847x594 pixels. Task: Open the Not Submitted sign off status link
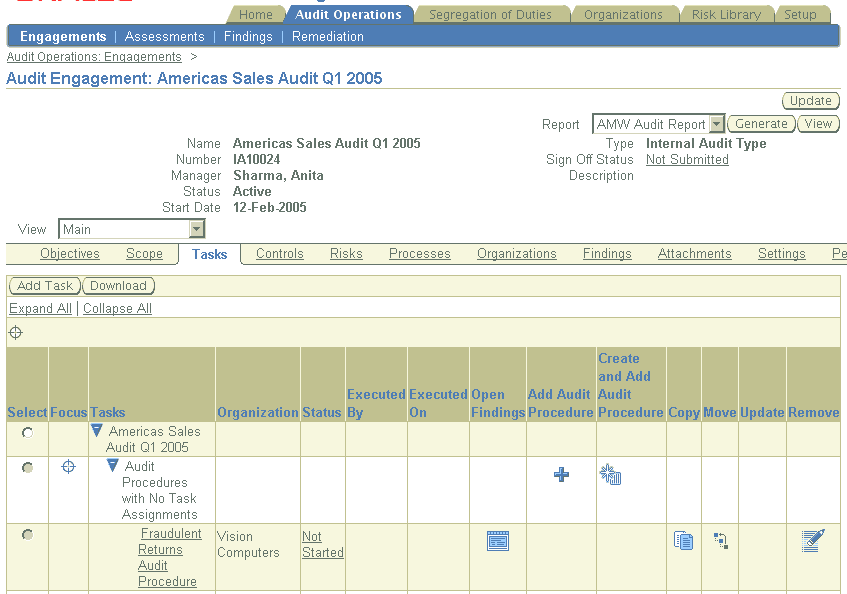pyautogui.click(x=687, y=160)
